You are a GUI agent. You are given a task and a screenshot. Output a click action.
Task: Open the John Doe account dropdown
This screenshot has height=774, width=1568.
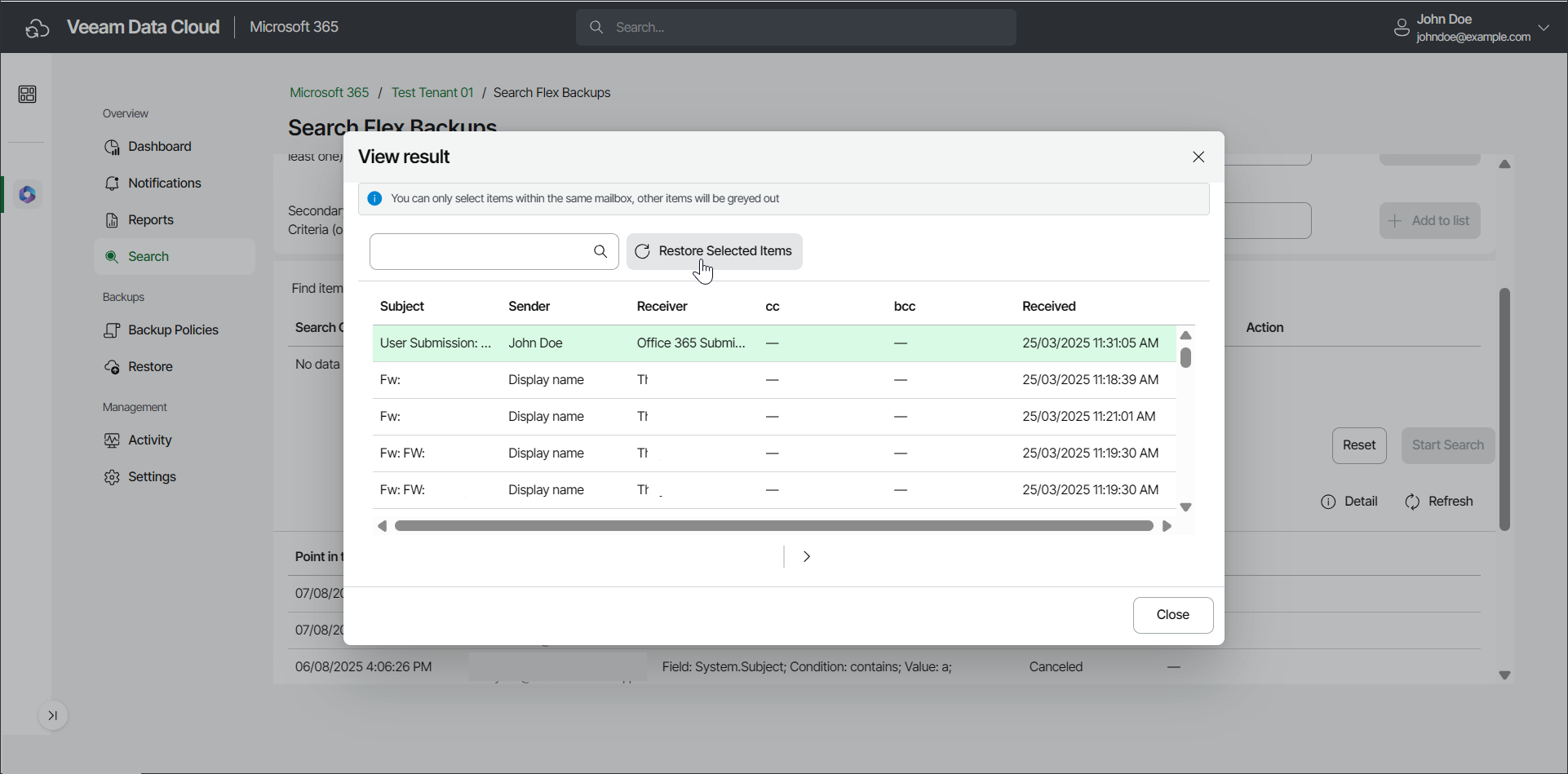pyautogui.click(x=1544, y=28)
